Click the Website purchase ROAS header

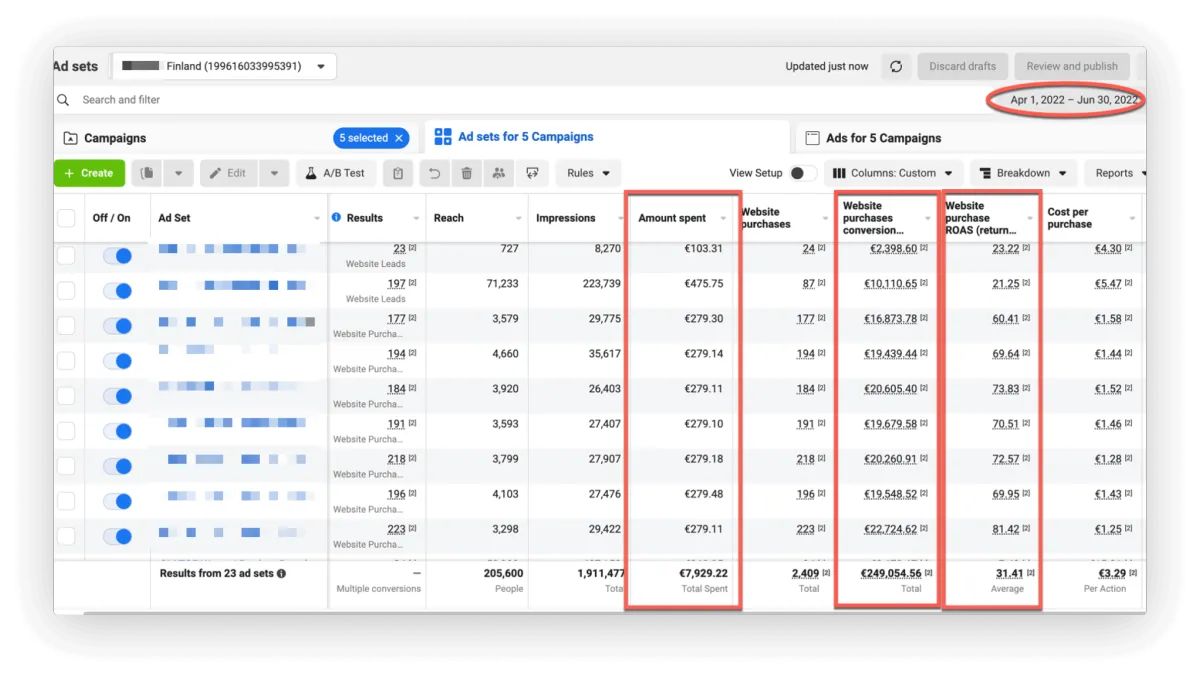click(981, 218)
